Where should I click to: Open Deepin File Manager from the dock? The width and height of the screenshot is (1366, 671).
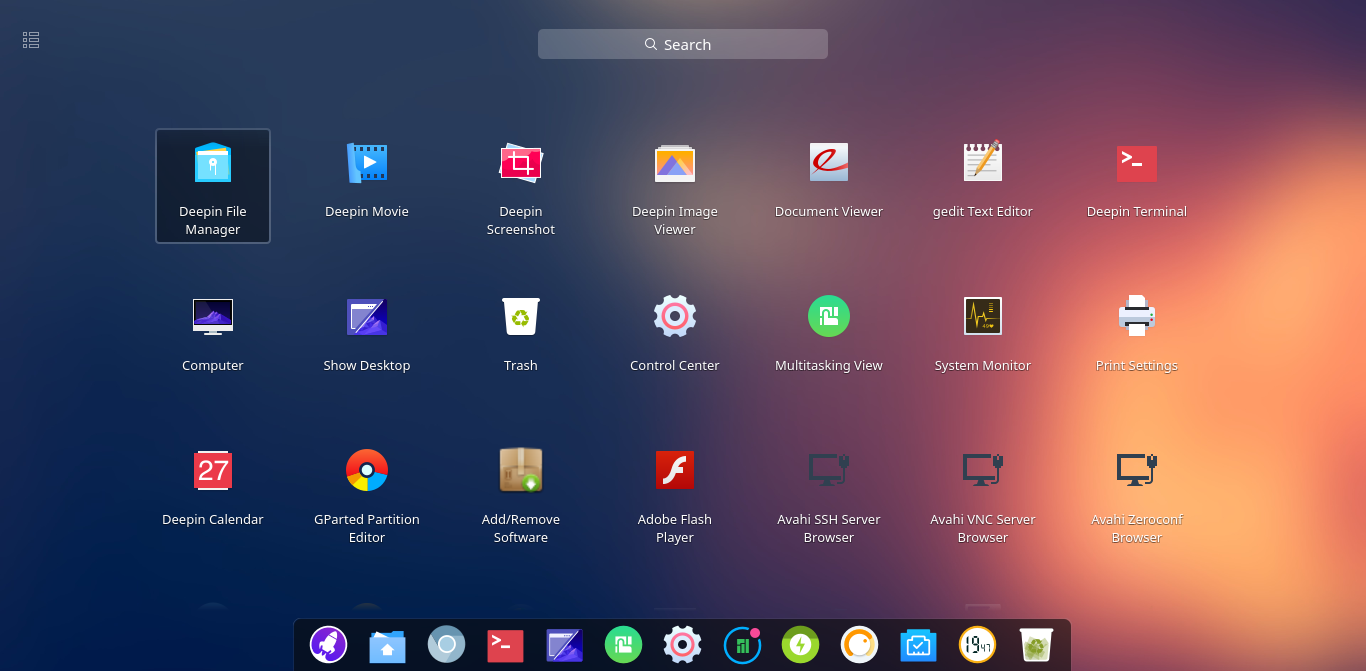click(x=387, y=645)
